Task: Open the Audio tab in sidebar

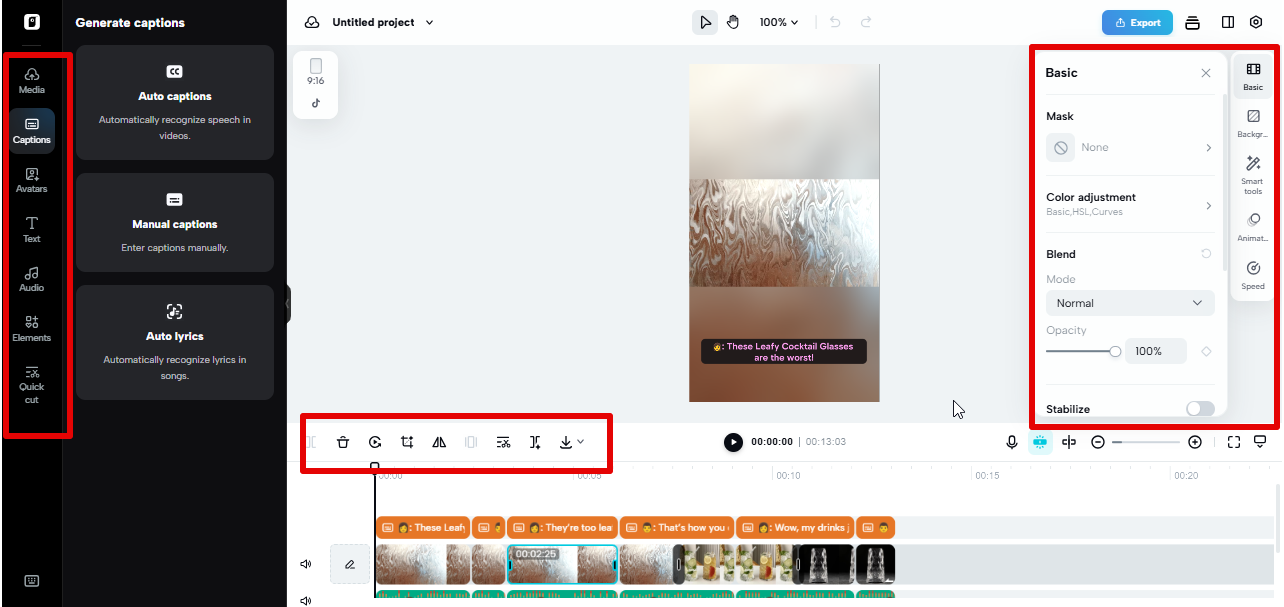Action: [x=32, y=278]
